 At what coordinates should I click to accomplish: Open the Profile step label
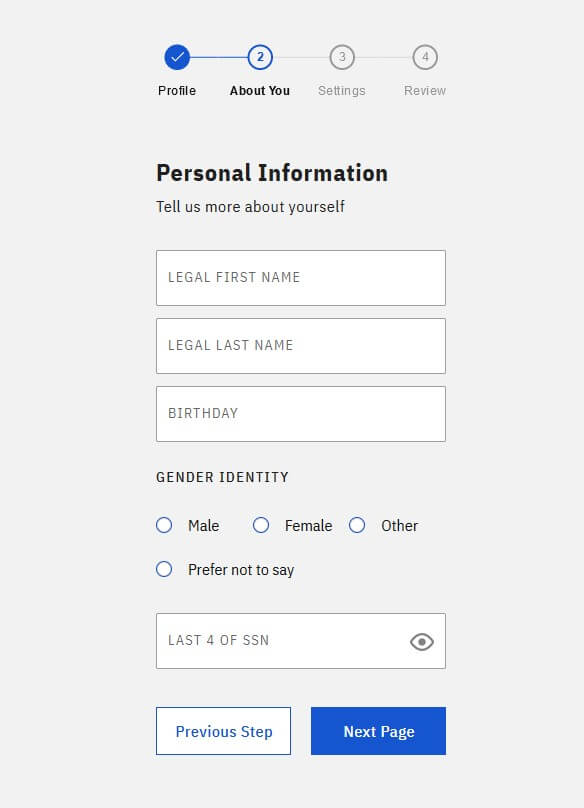177,91
